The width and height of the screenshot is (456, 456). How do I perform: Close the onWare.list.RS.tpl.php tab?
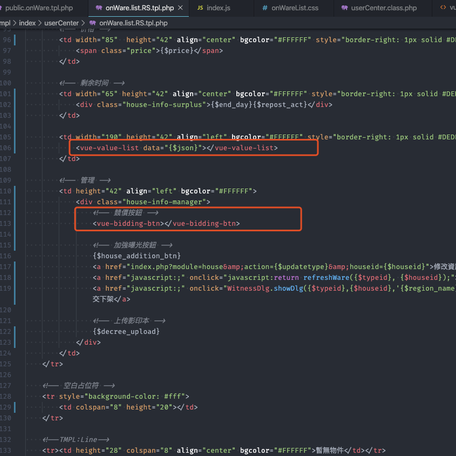tap(180, 8)
